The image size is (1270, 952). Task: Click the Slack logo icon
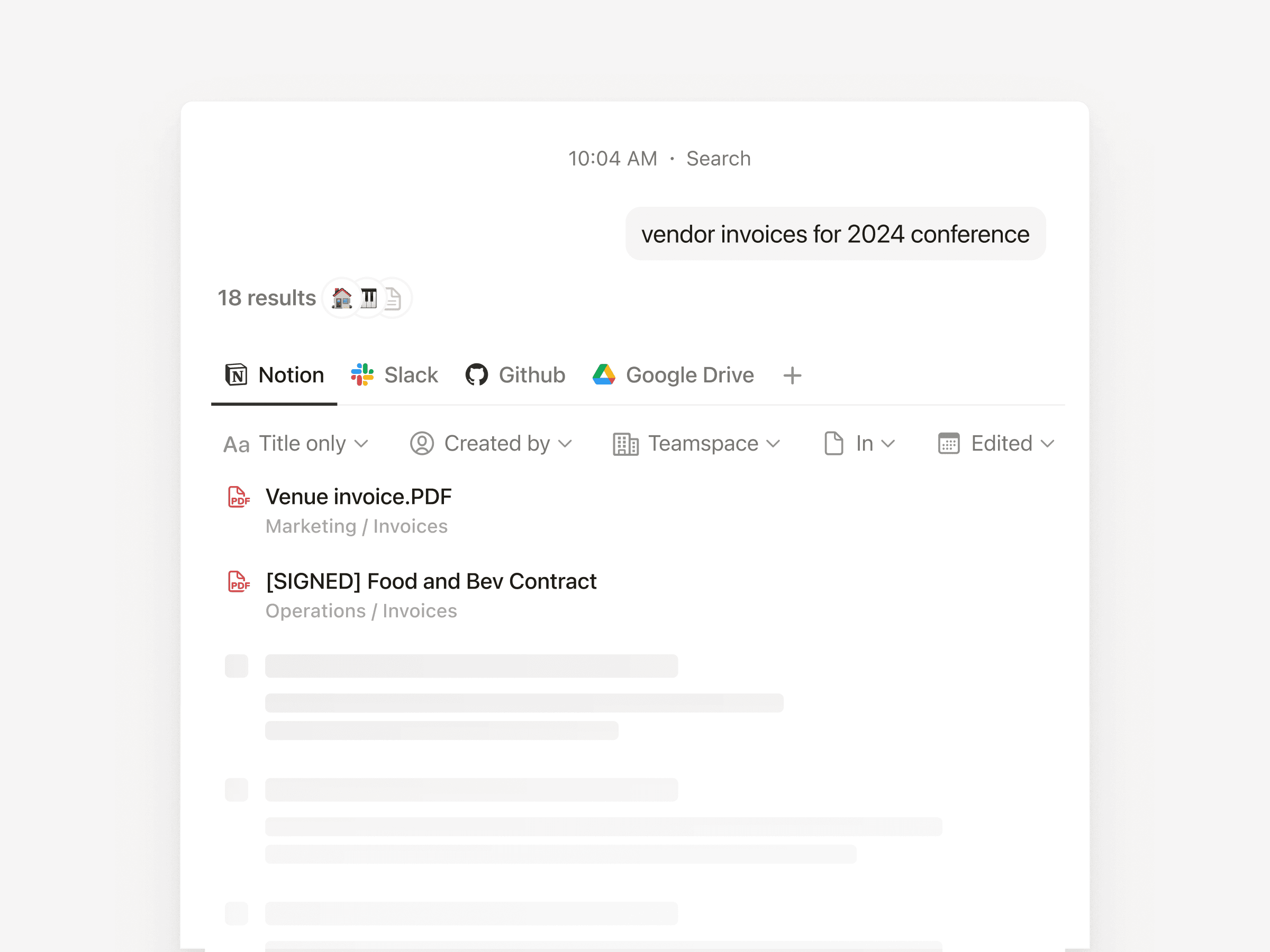pyautogui.click(x=362, y=376)
